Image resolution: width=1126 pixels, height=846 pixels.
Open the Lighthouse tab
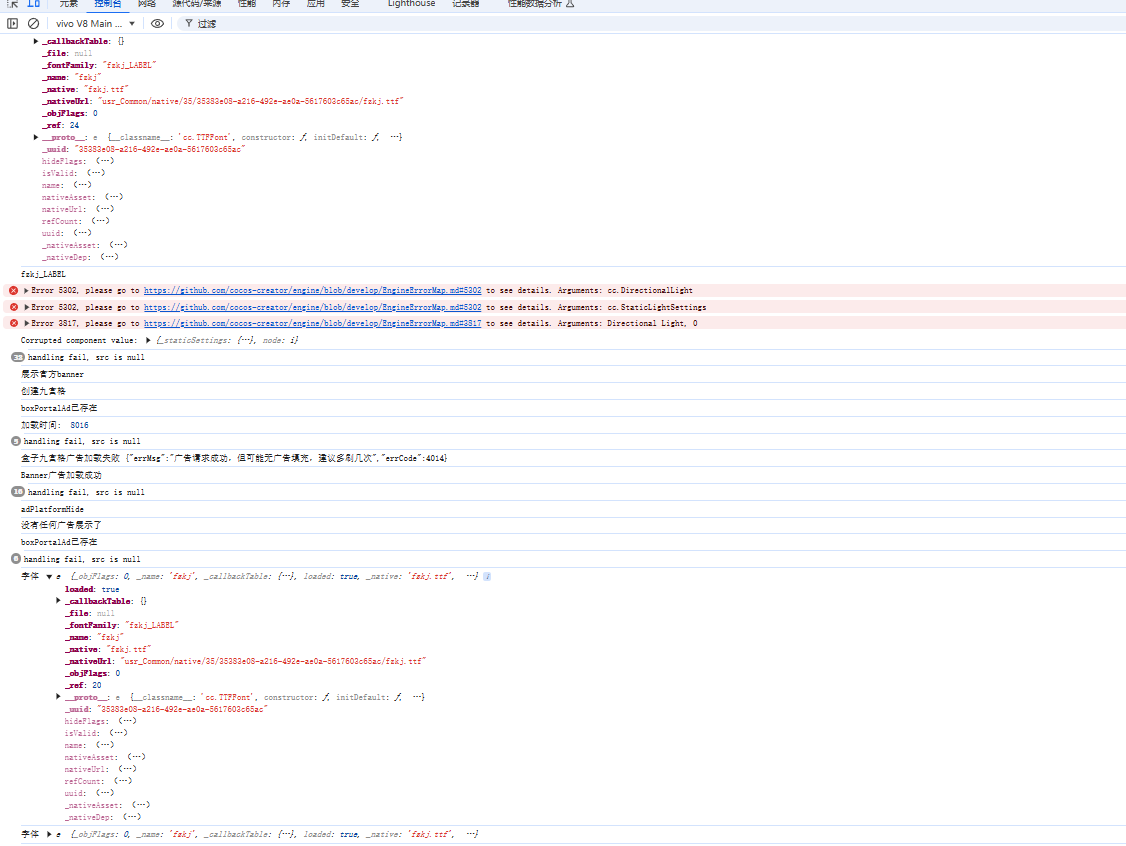click(411, 4)
